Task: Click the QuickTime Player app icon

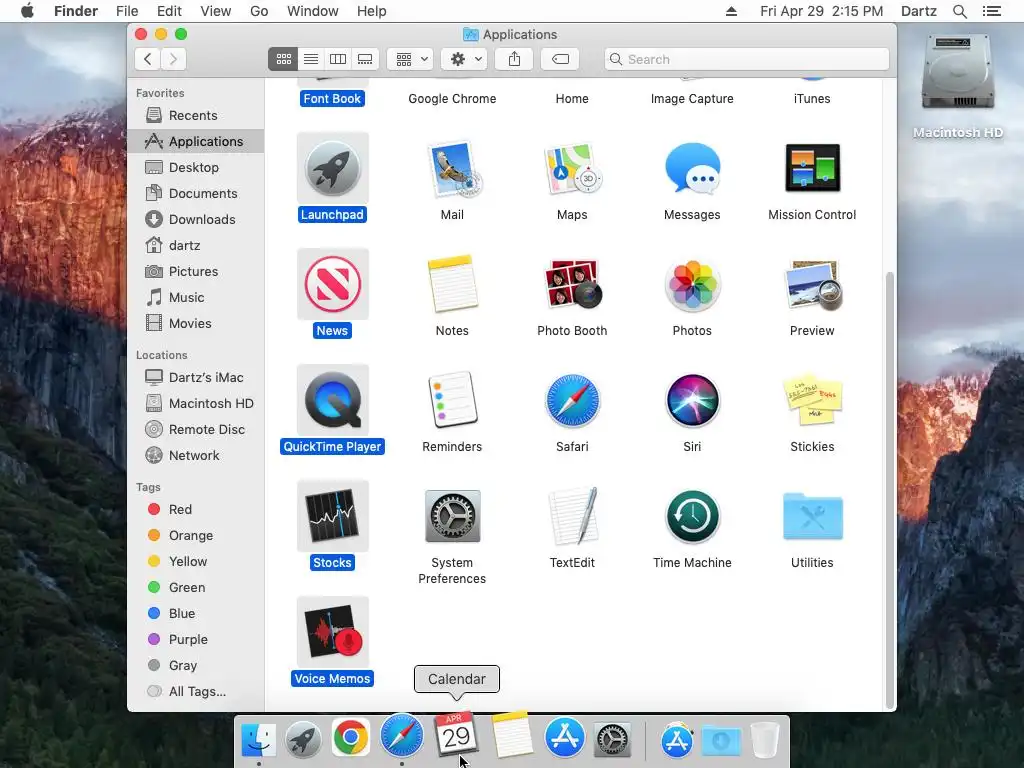Action: 332,400
